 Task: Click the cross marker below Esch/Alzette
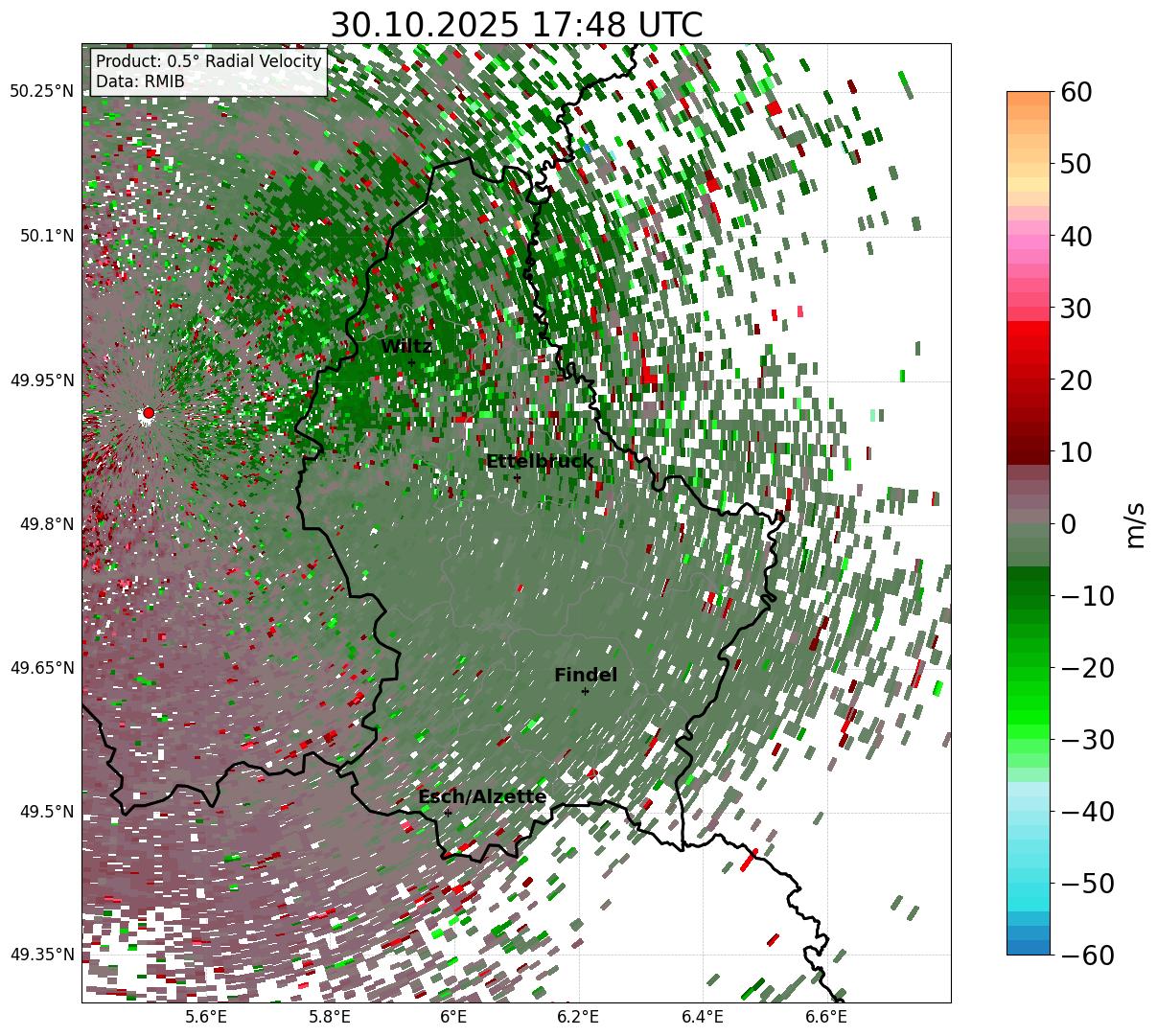click(448, 813)
